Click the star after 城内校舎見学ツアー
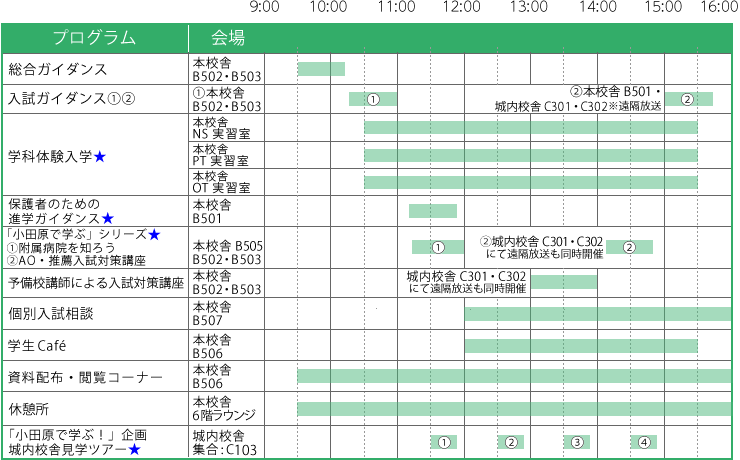The height and width of the screenshot is (460, 740). [x=134, y=450]
